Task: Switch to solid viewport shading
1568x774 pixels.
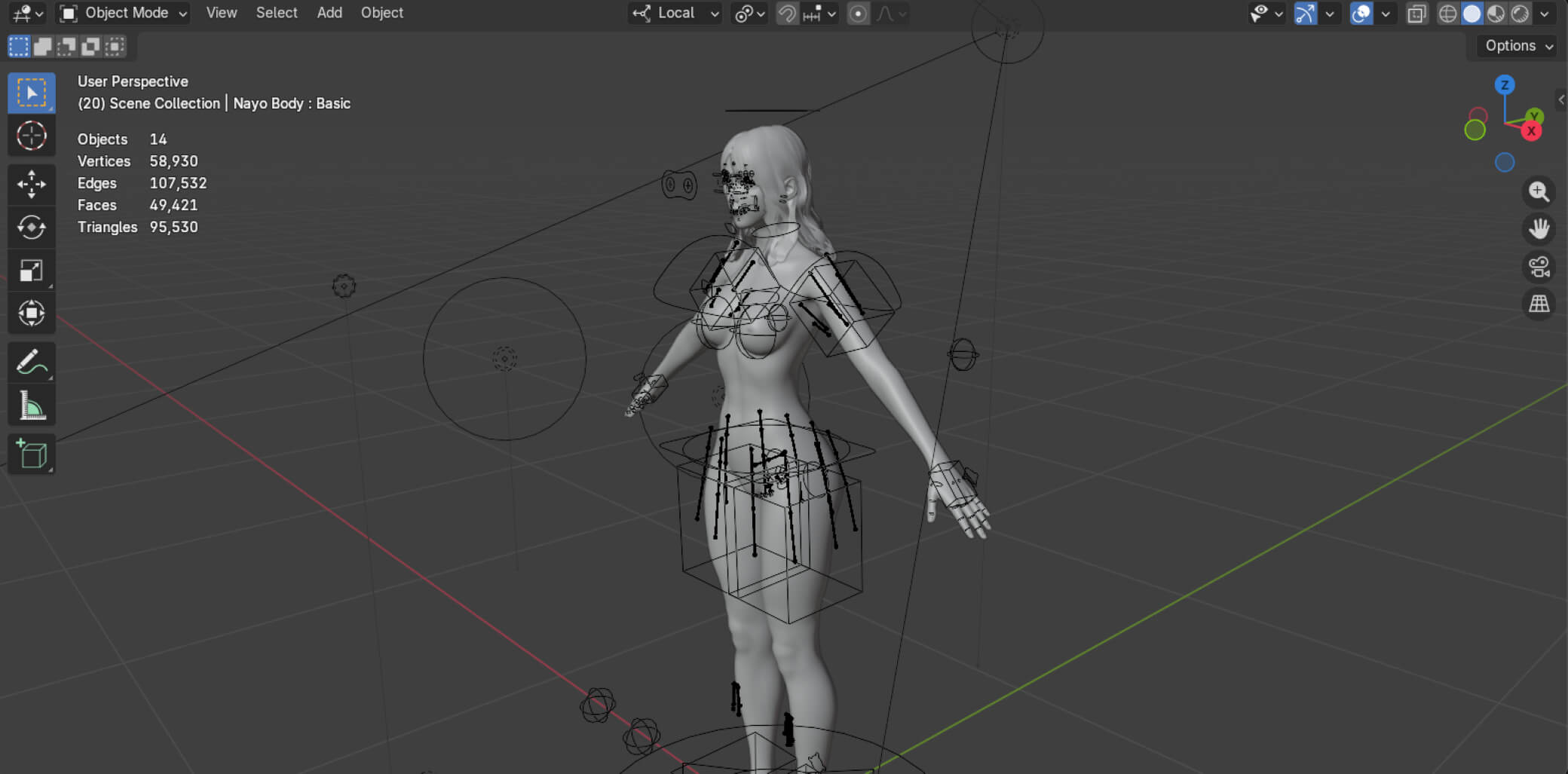Action: 1472,14
